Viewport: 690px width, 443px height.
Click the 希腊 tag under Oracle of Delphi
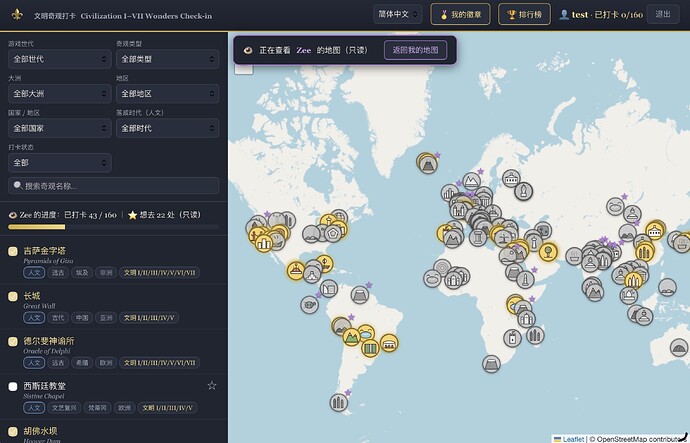click(x=82, y=363)
